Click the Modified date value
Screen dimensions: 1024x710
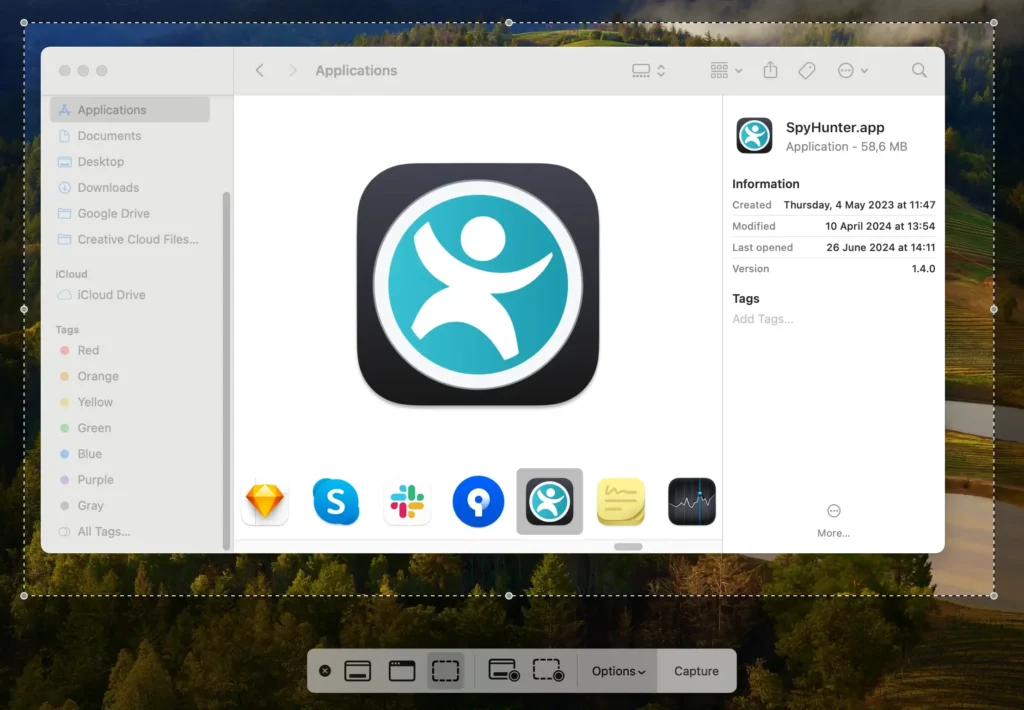coord(880,226)
